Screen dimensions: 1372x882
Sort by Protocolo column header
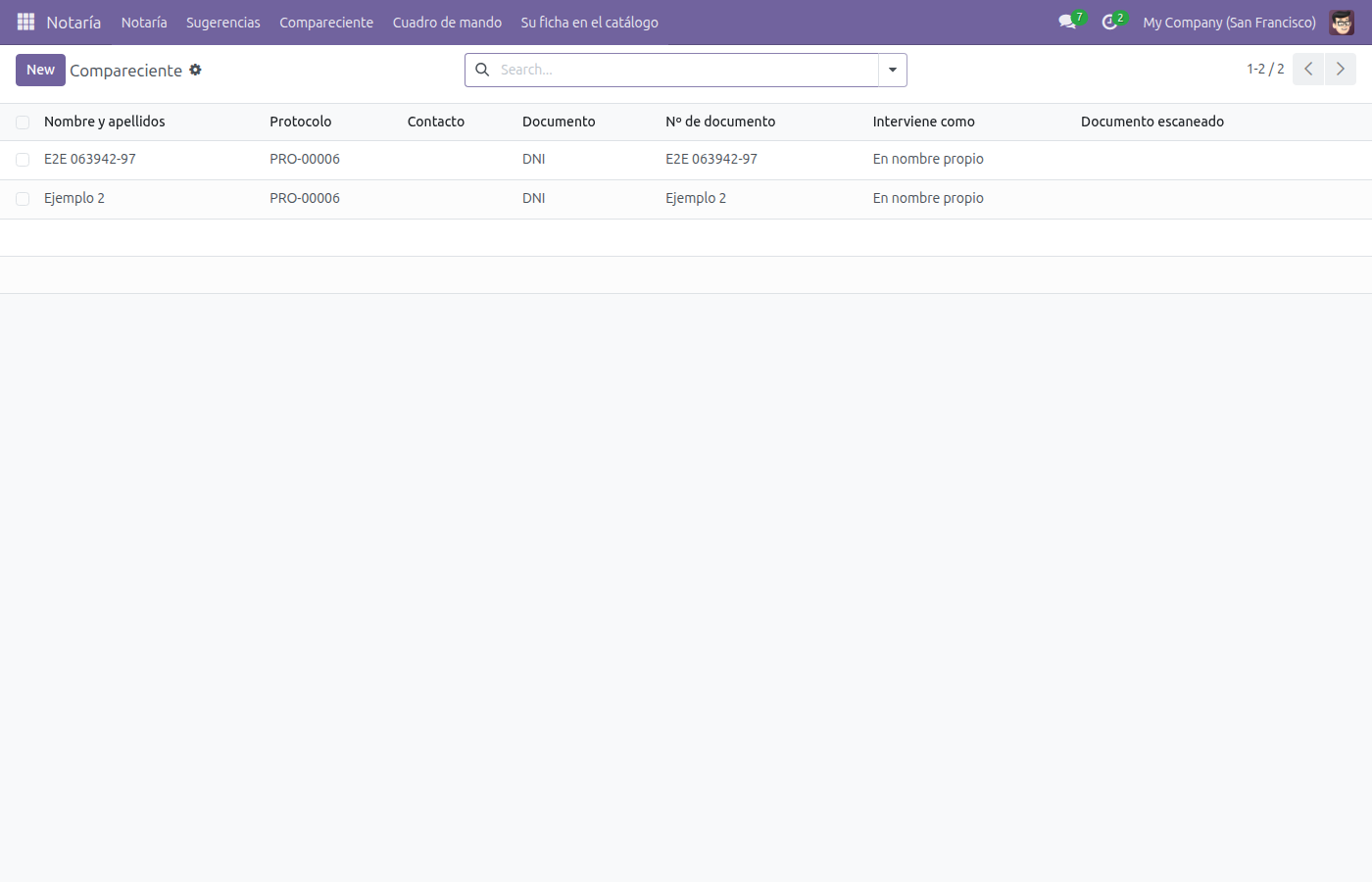point(301,122)
